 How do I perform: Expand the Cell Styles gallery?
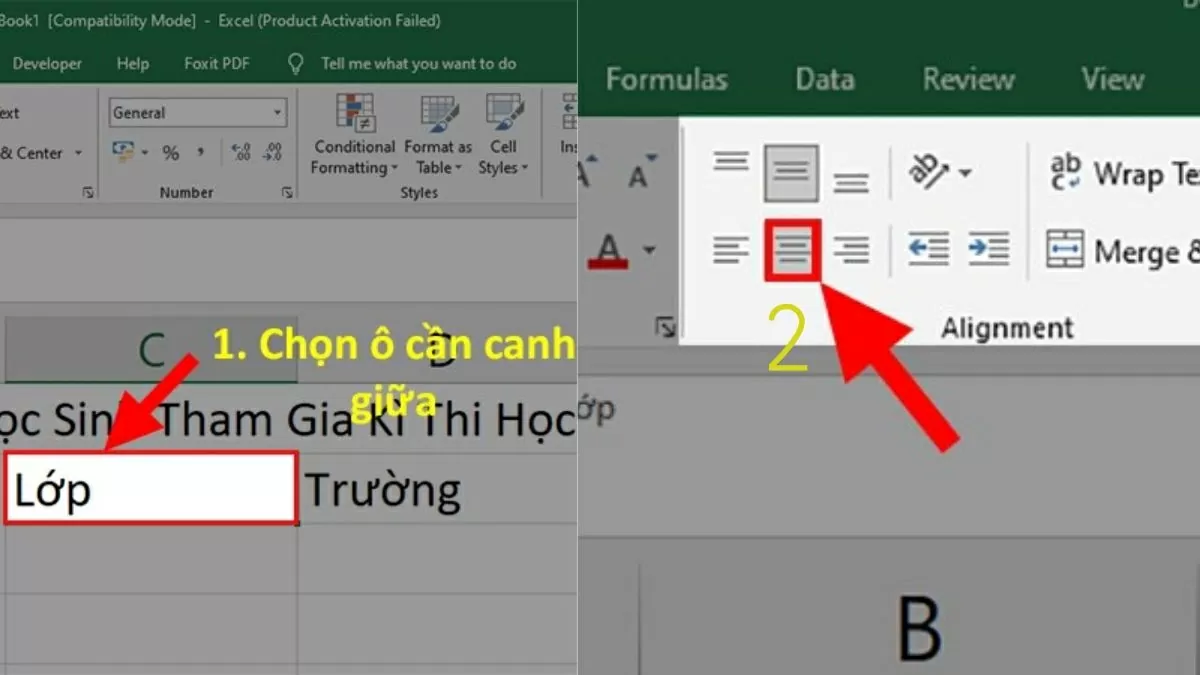[x=503, y=140]
